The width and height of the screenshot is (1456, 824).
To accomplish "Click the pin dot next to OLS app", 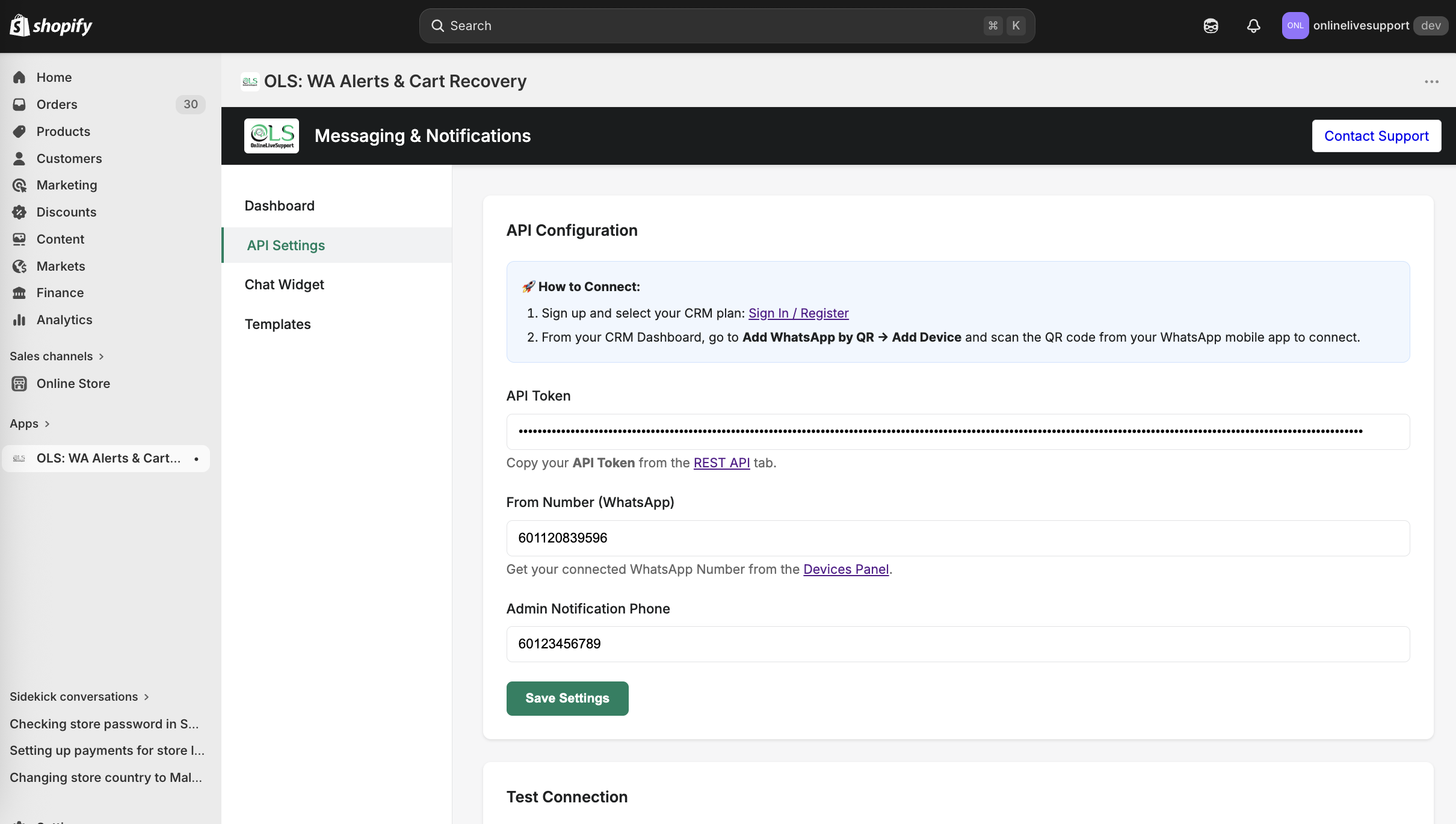I will coord(196,459).
